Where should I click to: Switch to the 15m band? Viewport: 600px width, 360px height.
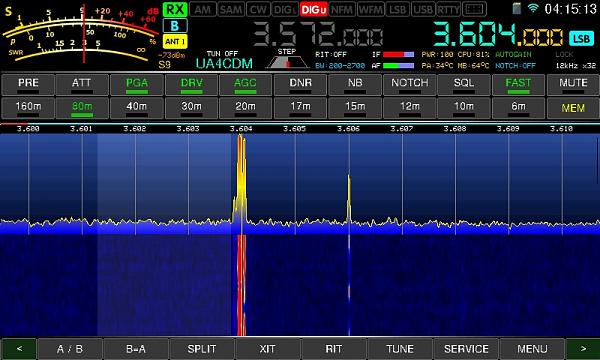point(355,108)
